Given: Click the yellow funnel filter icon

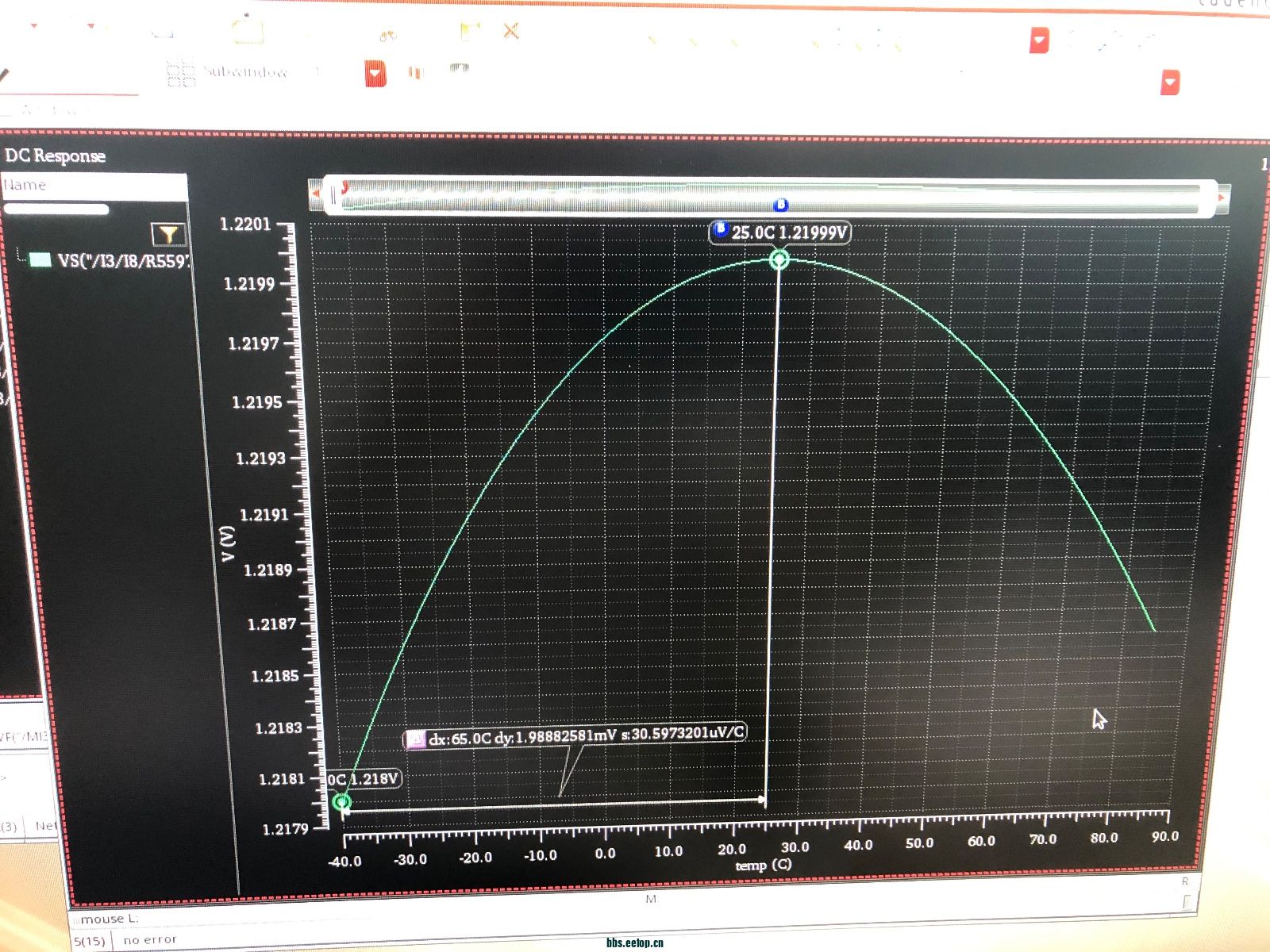Looking at the screenshot, I should 168,235.
